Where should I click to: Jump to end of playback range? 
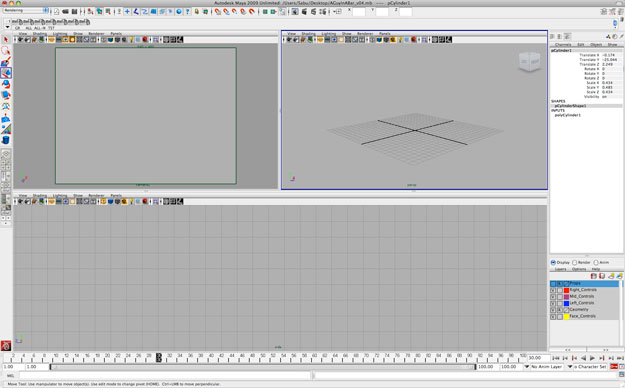pyautogui.click(x=620, y=358)
